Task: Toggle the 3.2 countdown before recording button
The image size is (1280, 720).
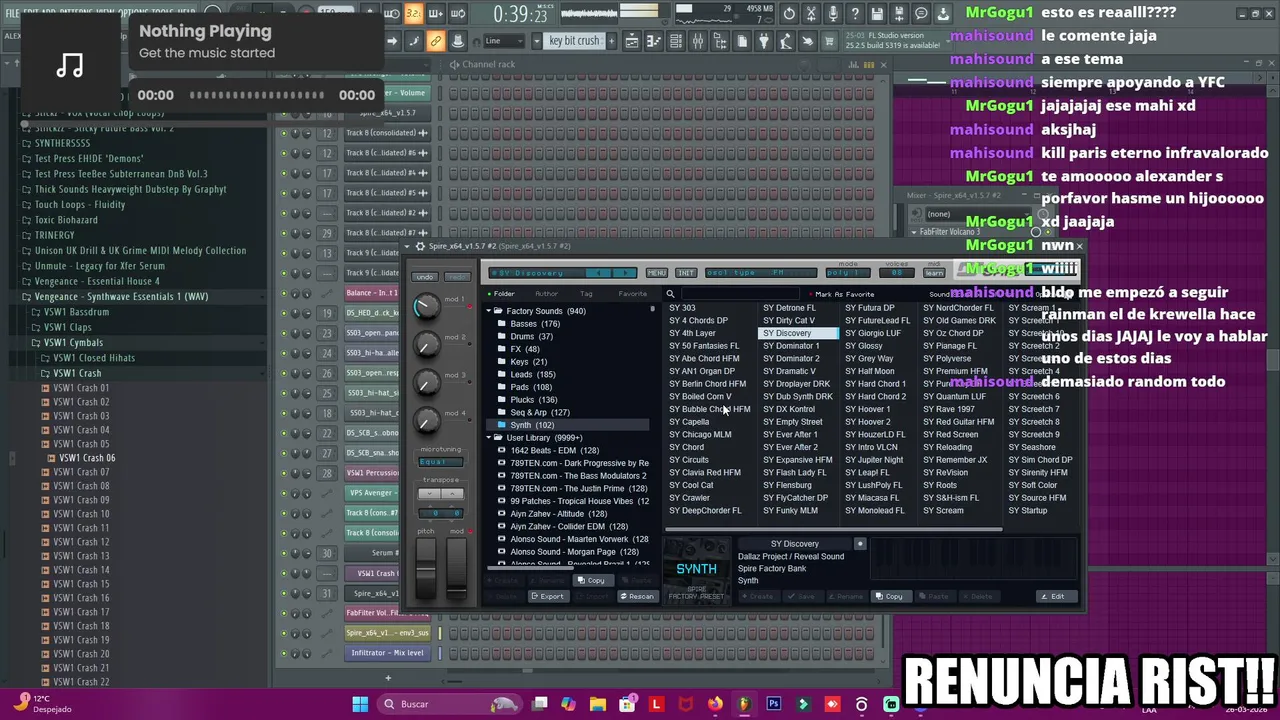Action: [413, 14]
